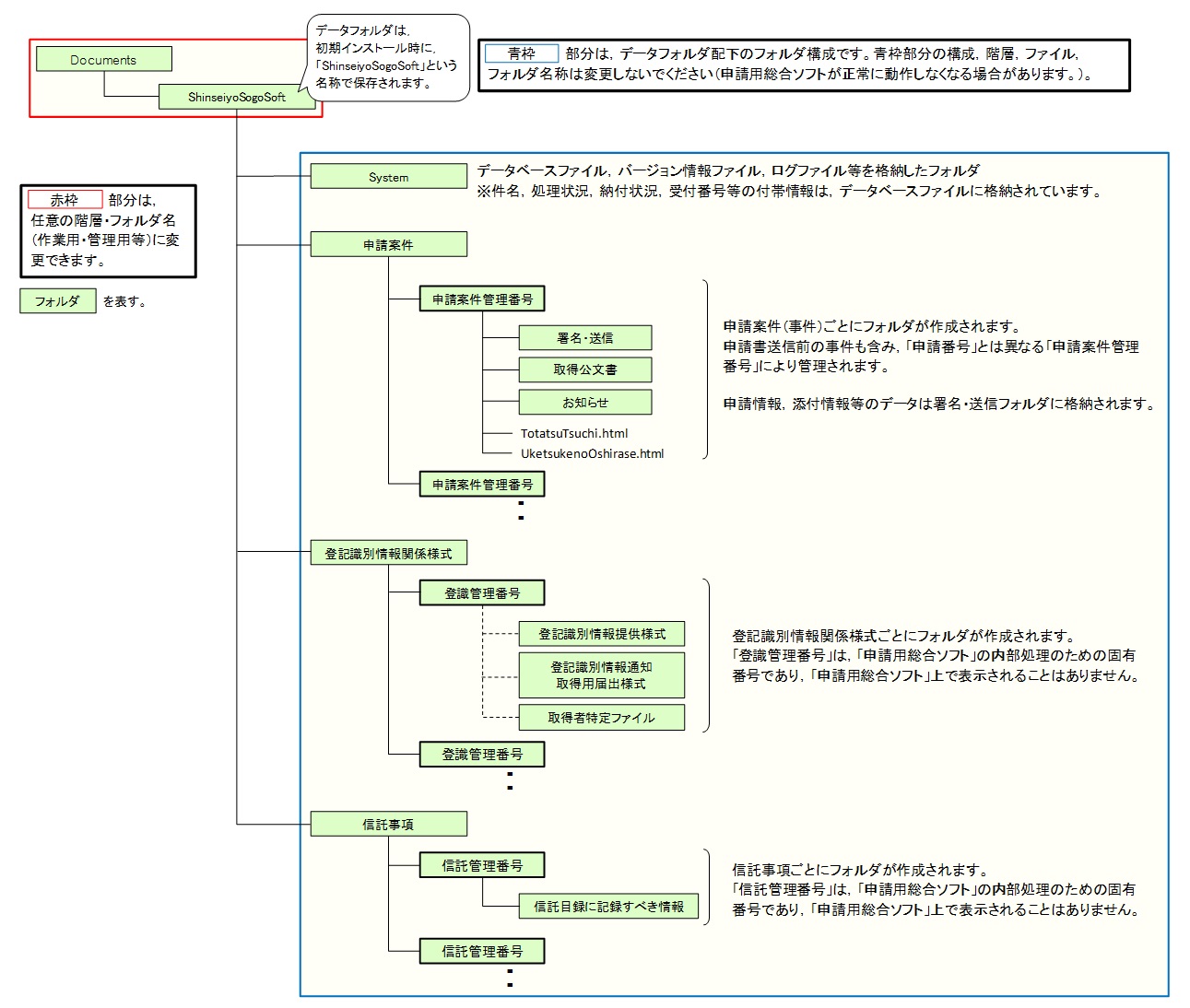Image resolution: width=1190 pixels, height=1008 pixels.
Task: Select the 登記識別情報関係様式 folder
Action: pos(388,554)
